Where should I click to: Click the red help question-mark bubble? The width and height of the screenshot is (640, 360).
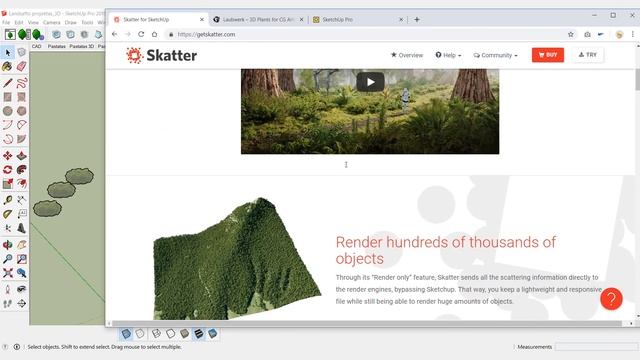[611, 299]
